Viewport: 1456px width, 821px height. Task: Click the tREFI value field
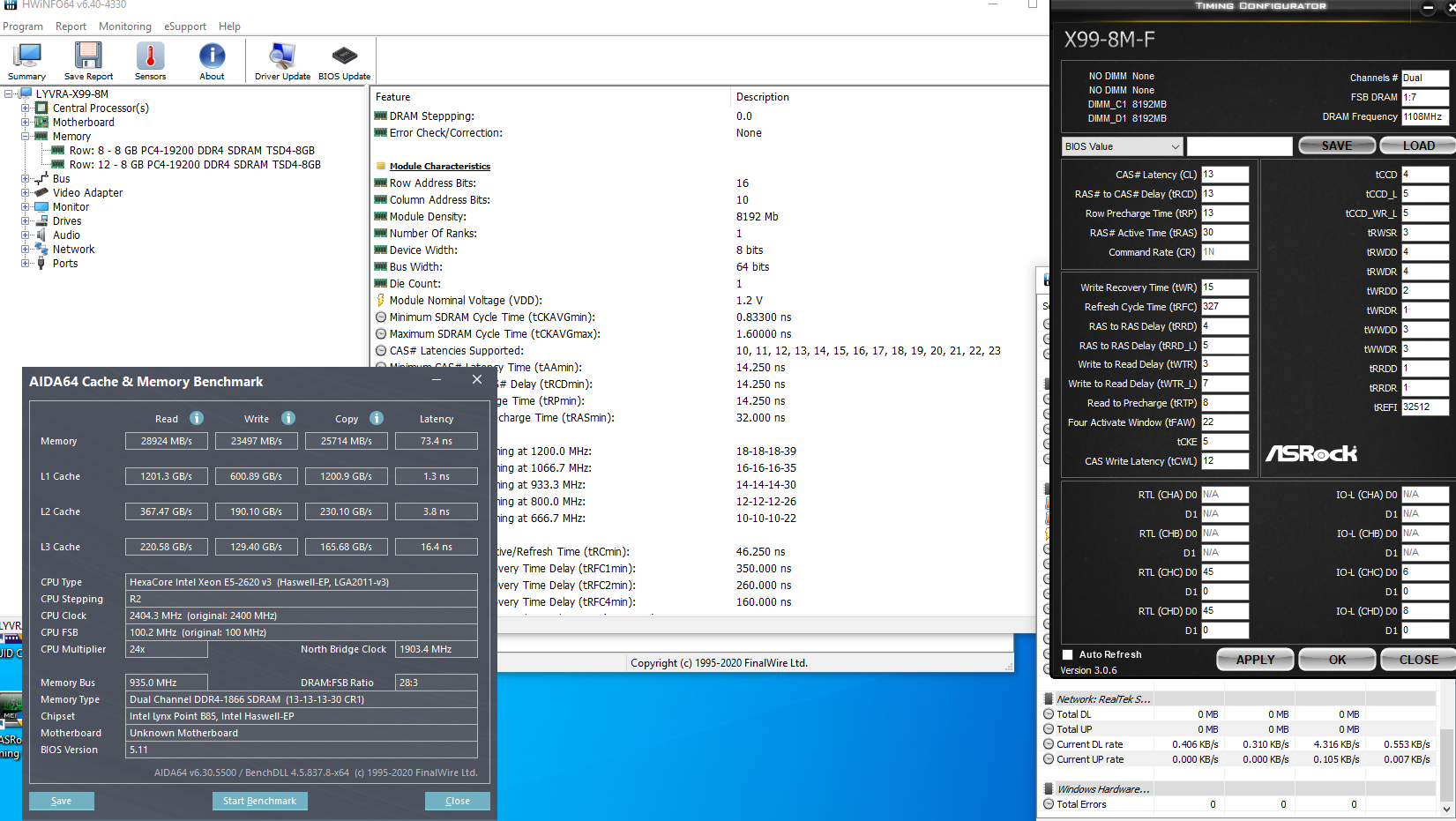click(x=1425, y=407)
